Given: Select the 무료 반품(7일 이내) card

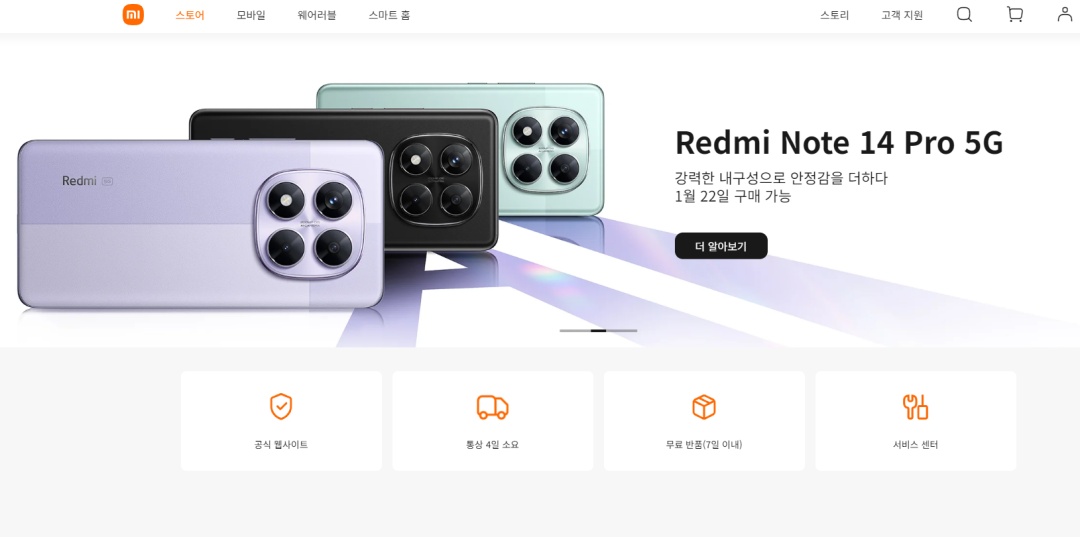Looking at the screenshot, I should tap(704, 421).
